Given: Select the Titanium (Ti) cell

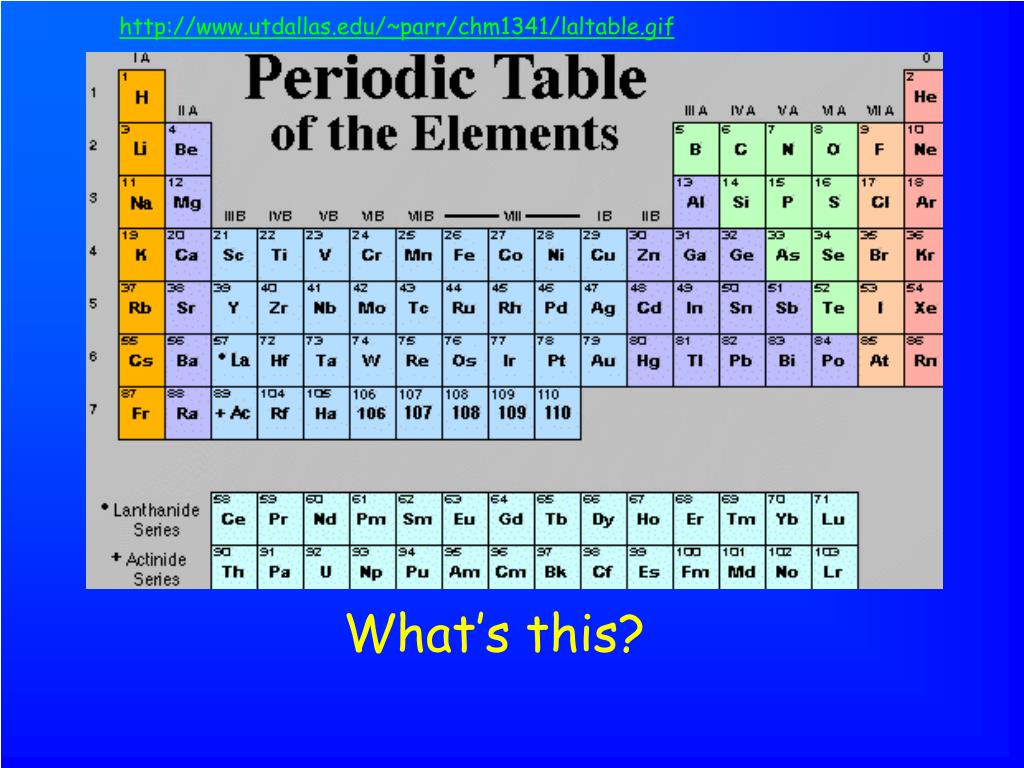Looking at the screenshot, I should [x=281, y=255].
